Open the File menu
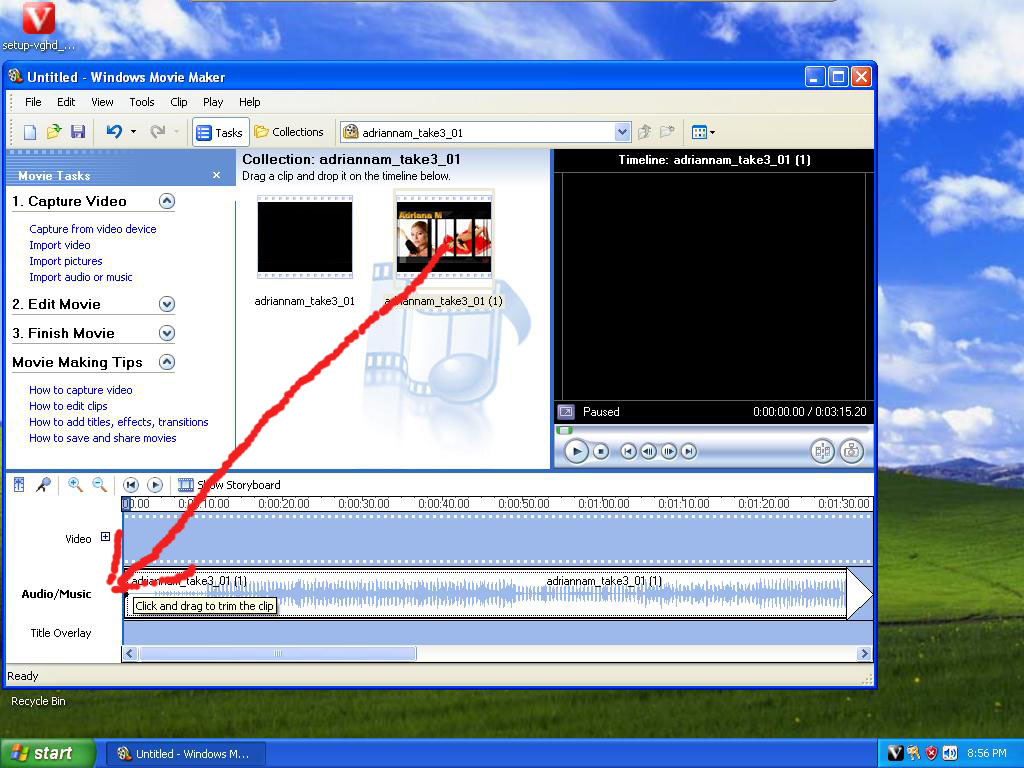Viewport: 1024px width, 768px height. point(33,102)
